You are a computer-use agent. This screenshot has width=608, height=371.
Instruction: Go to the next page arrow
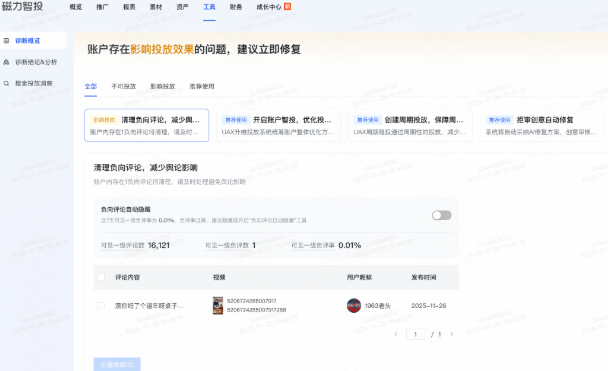[x=452, y=334]
